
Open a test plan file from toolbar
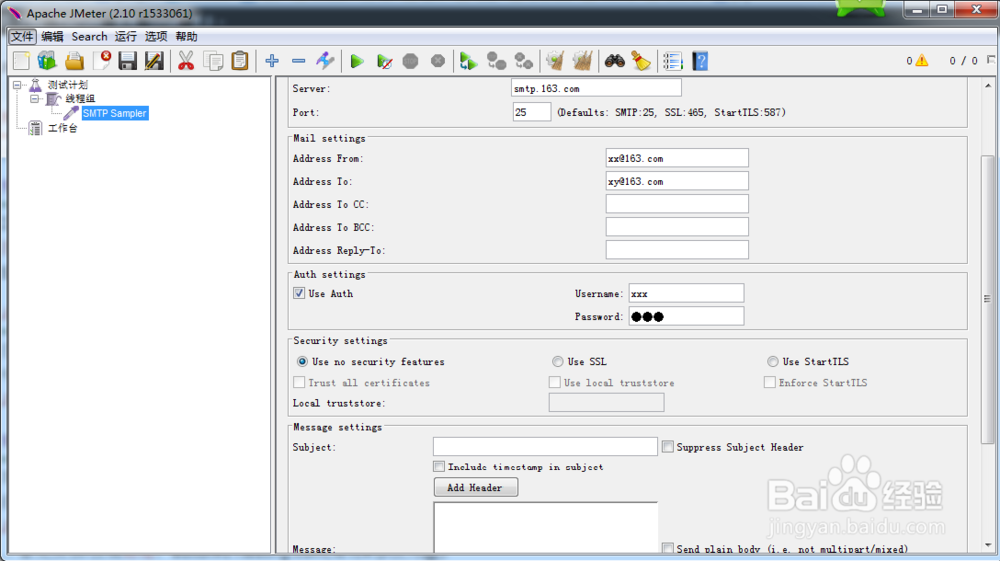coord(74,61)
